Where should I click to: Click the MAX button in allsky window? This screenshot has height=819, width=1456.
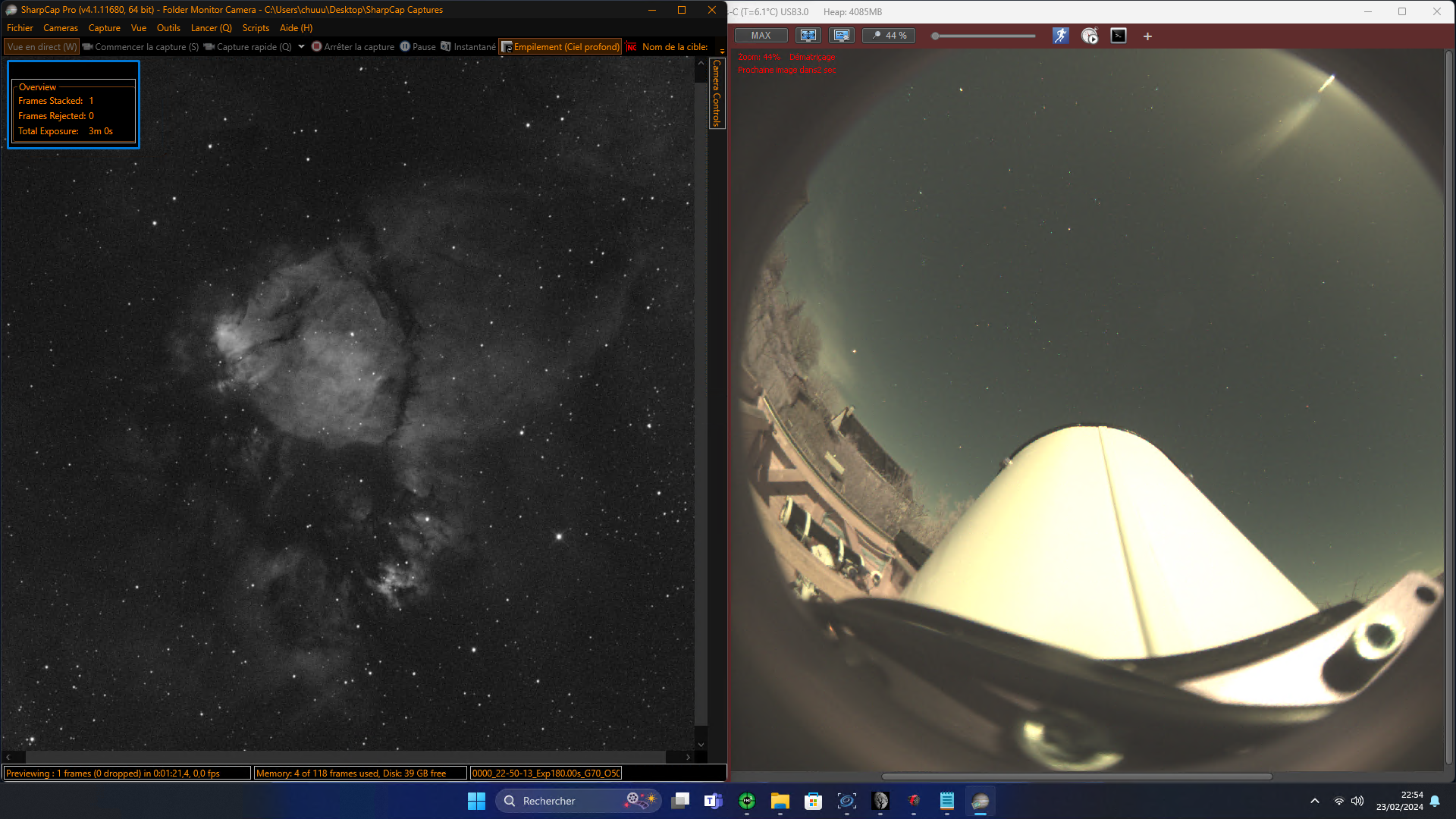pyautogui.click(x=761, y=36)
